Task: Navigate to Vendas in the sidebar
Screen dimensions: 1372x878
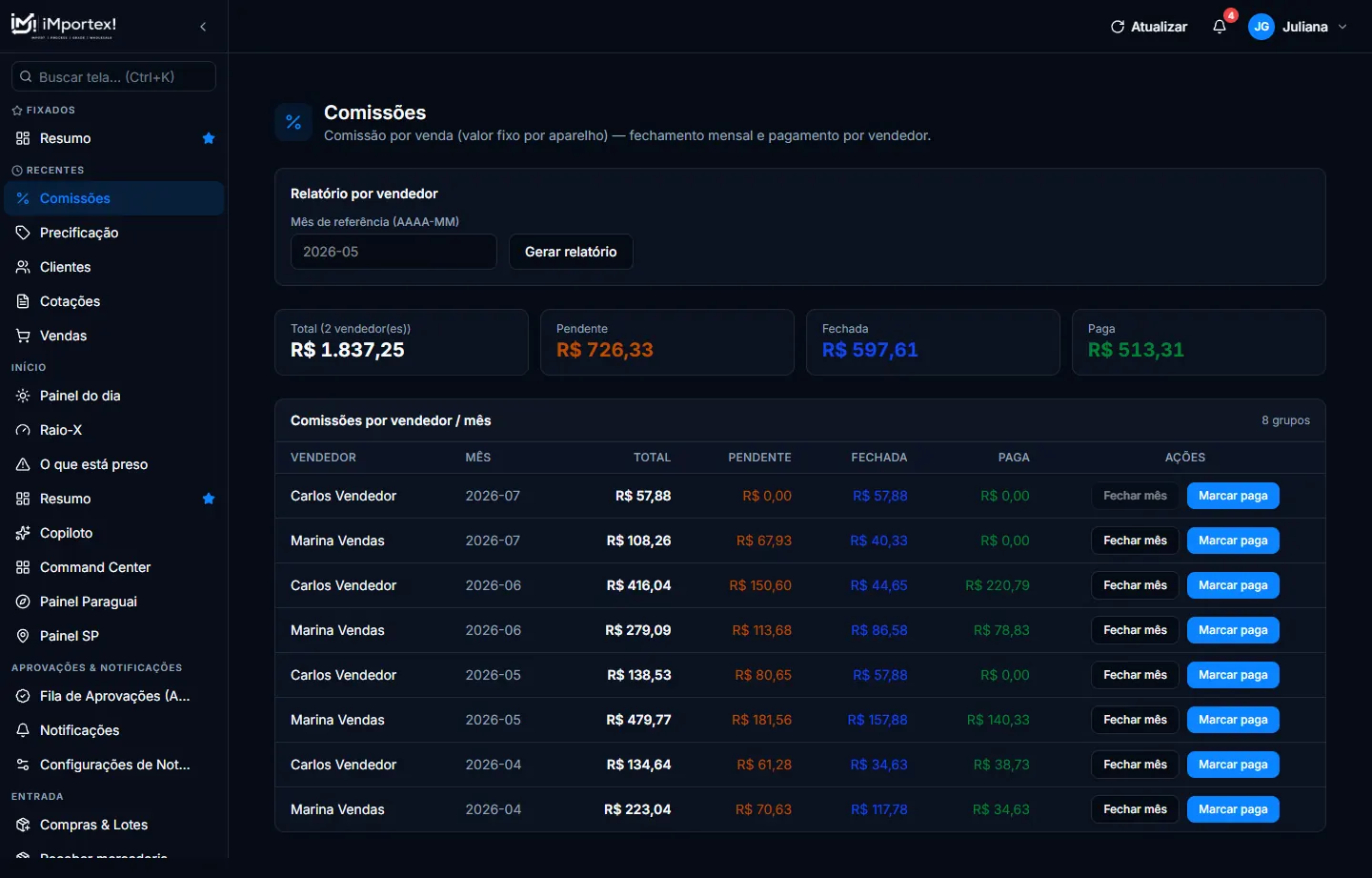Action: [114, 336]
